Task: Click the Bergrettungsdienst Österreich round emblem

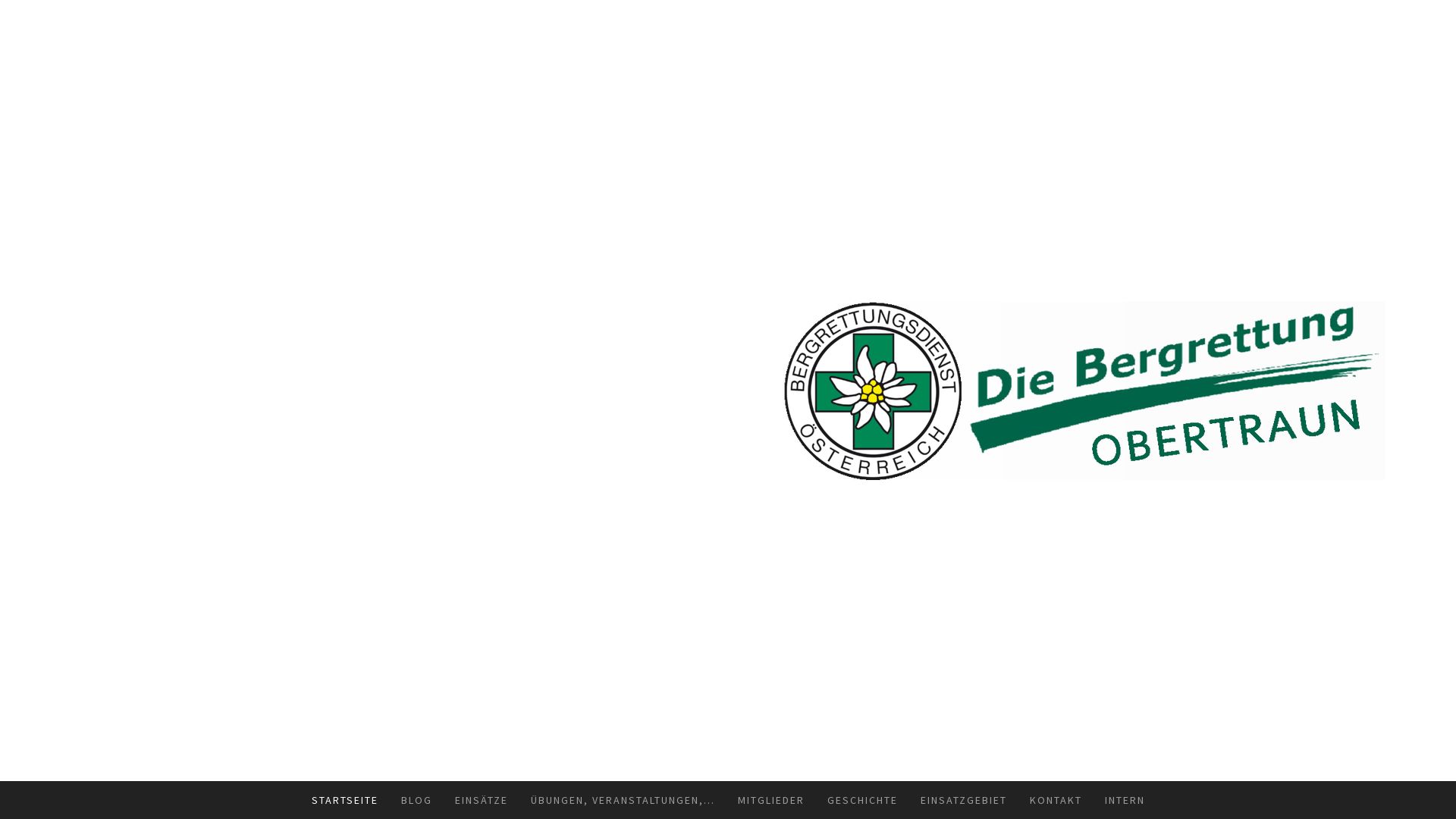Action: coord(873,391)
